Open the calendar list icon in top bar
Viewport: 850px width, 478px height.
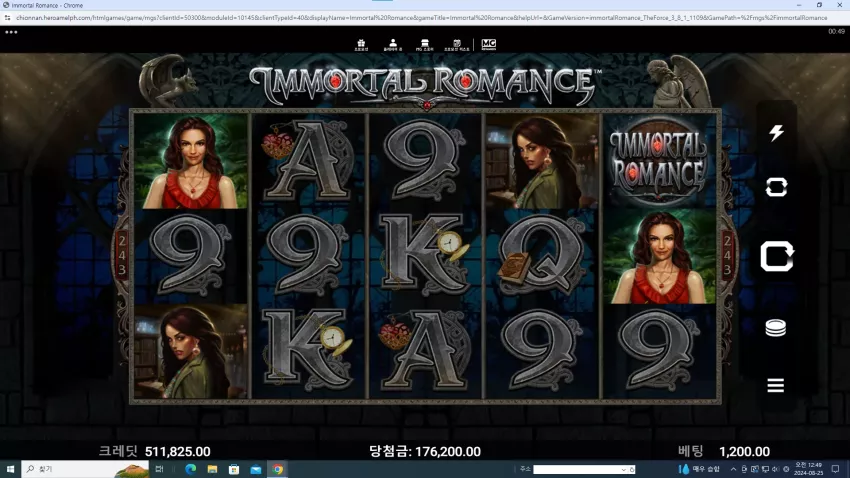point(456,44)
